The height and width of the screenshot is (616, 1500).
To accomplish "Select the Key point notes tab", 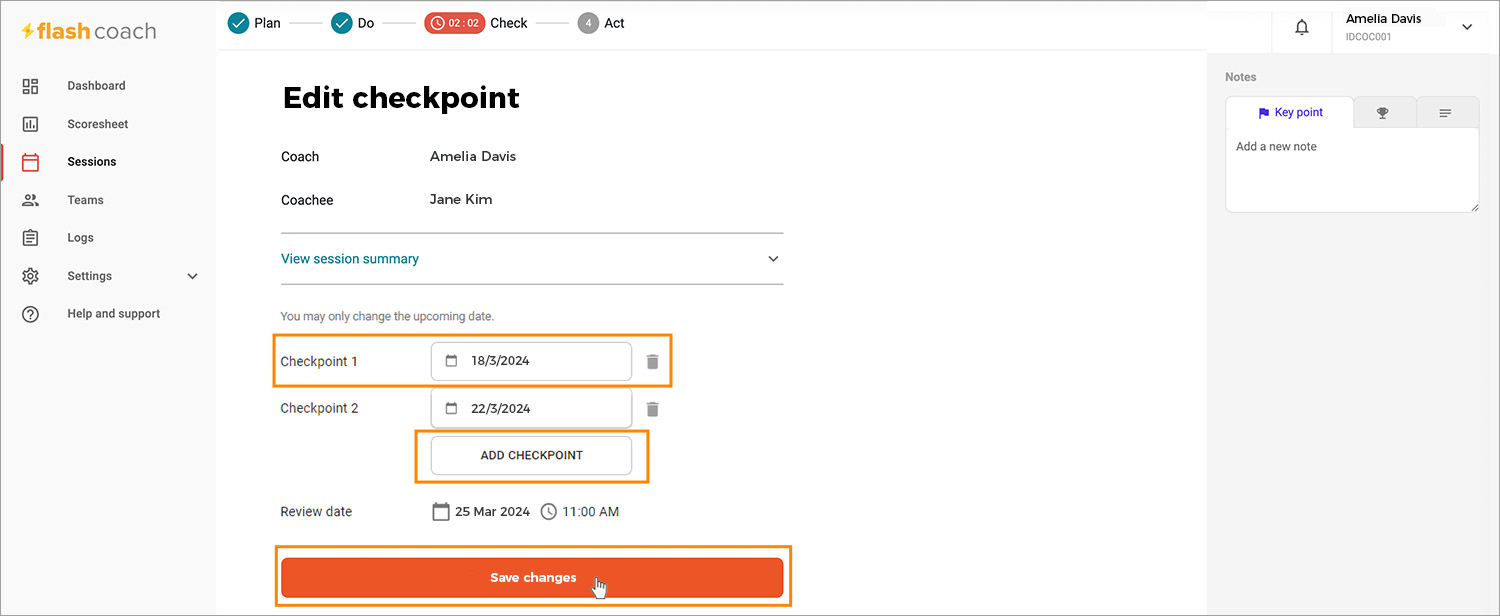I will coord(1290,113).
